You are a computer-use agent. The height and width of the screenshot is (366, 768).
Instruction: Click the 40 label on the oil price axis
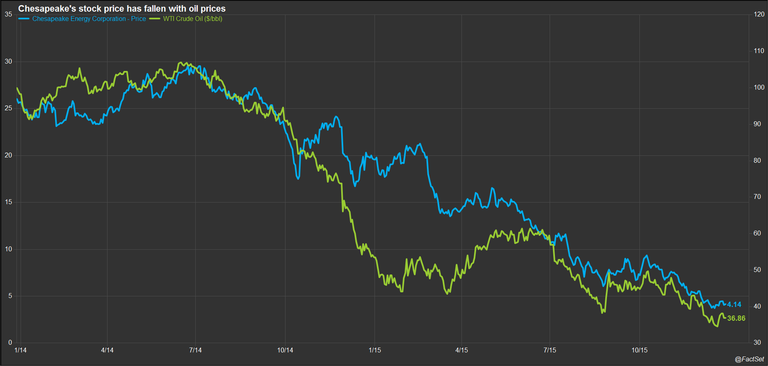coord(758,306)
